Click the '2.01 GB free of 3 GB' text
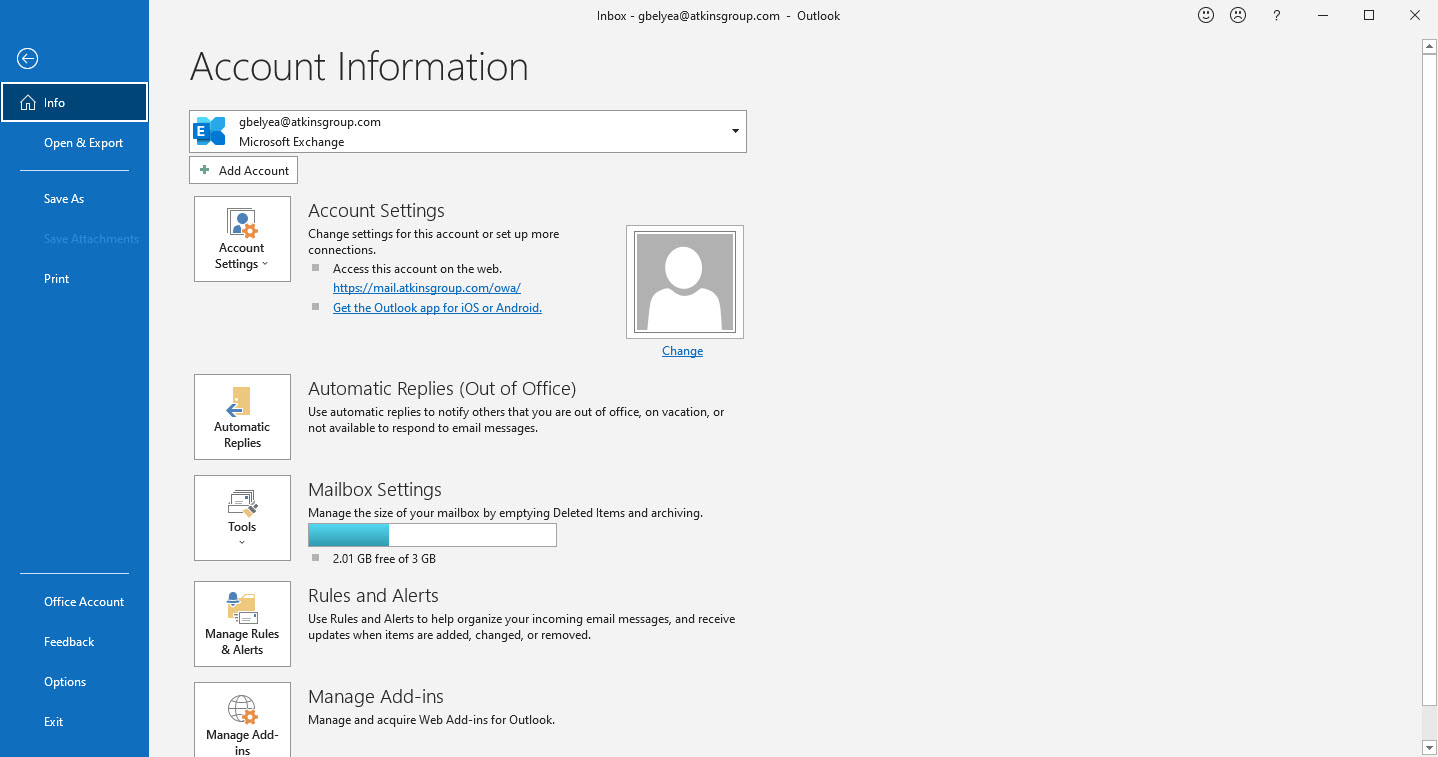This screenshot has height=757, width=1438. pyautogui.click(x=384, y=559)
